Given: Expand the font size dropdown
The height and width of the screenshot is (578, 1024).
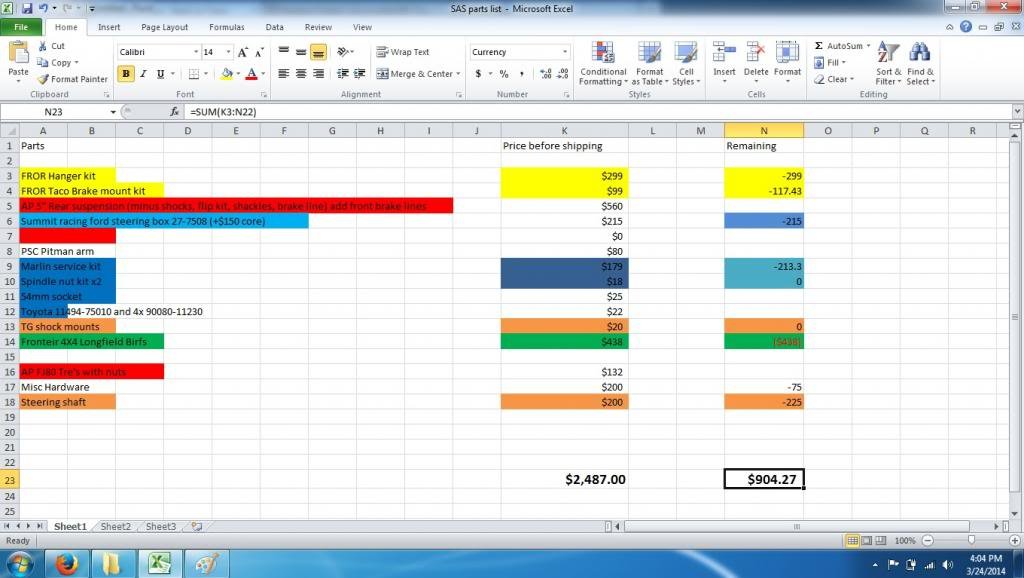Looking at the screenshot, I should 229,52.
